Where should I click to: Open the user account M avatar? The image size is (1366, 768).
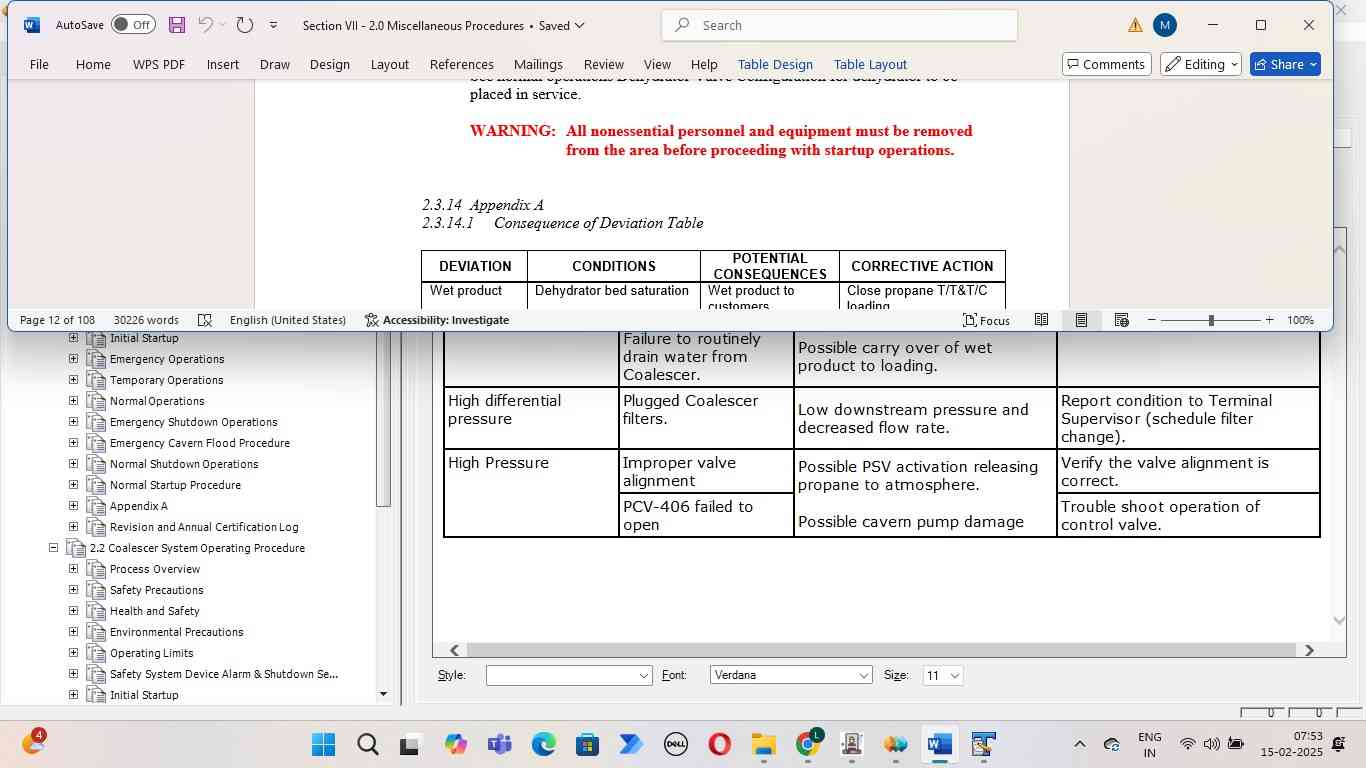click(1165, 25)
